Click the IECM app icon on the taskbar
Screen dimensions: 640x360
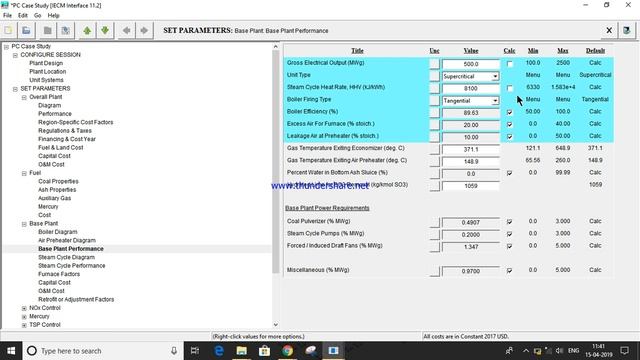click(333, 351)
